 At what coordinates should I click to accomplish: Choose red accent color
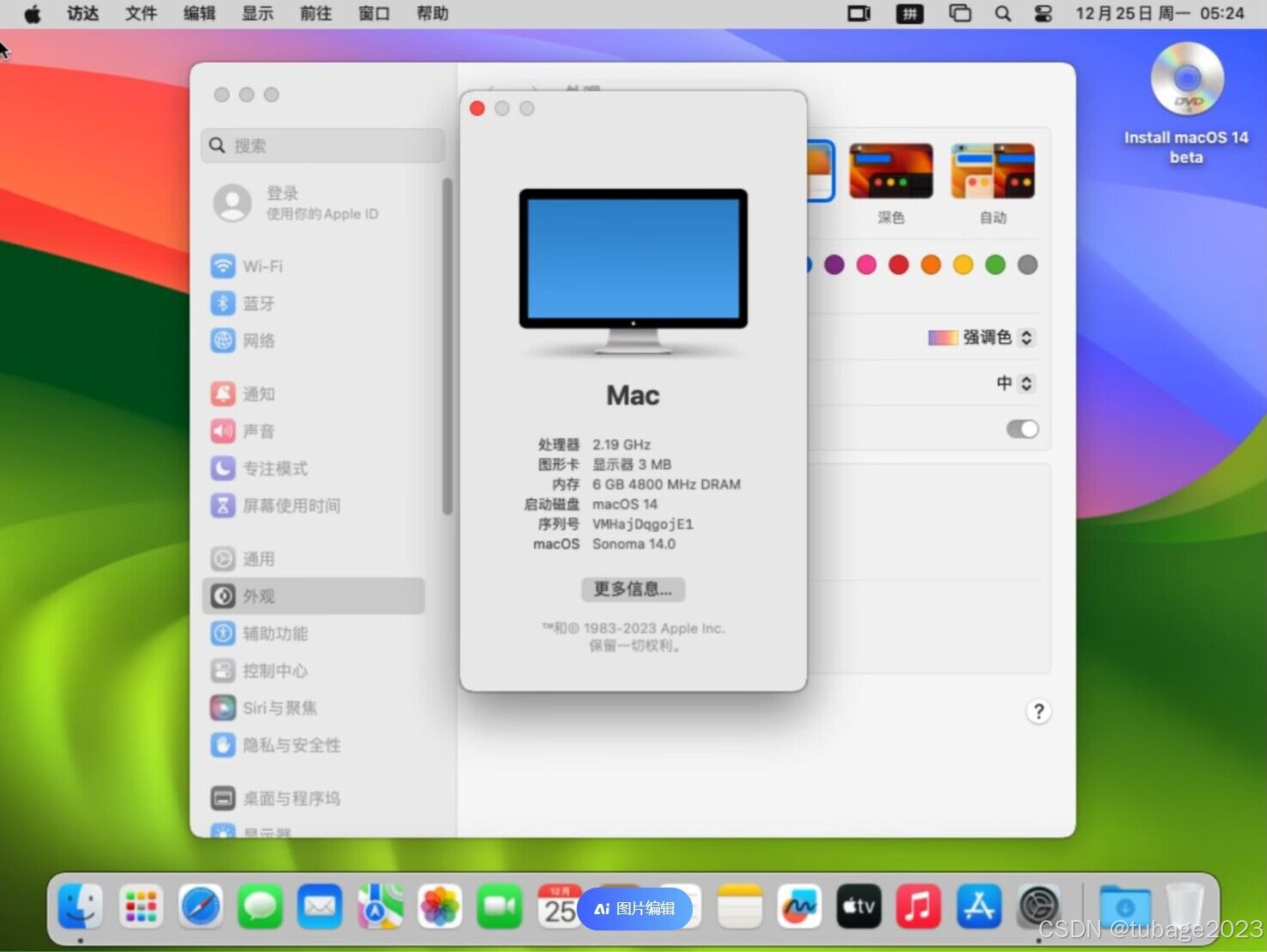[898, 265]
